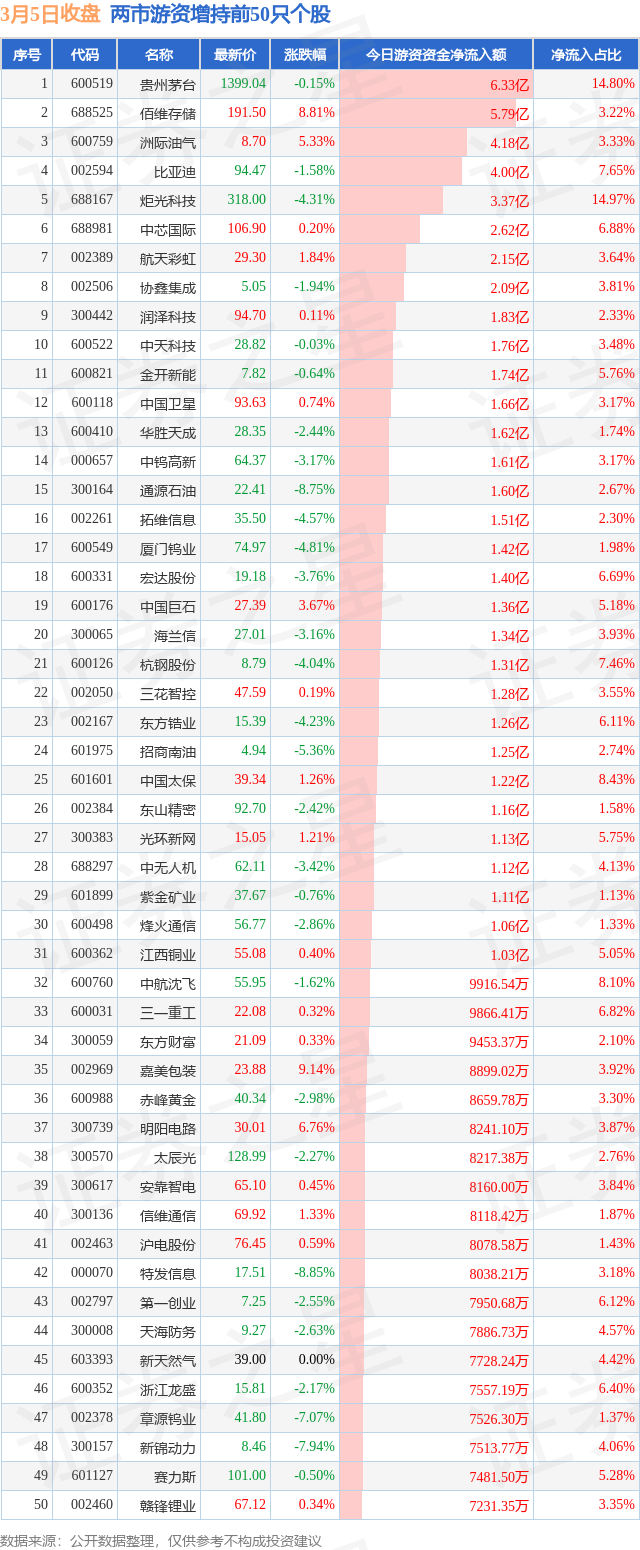The height and width of the screenshot is (1550, 640).
Task: Select the 1399.04 latest price cell
Action: (244, 84)
